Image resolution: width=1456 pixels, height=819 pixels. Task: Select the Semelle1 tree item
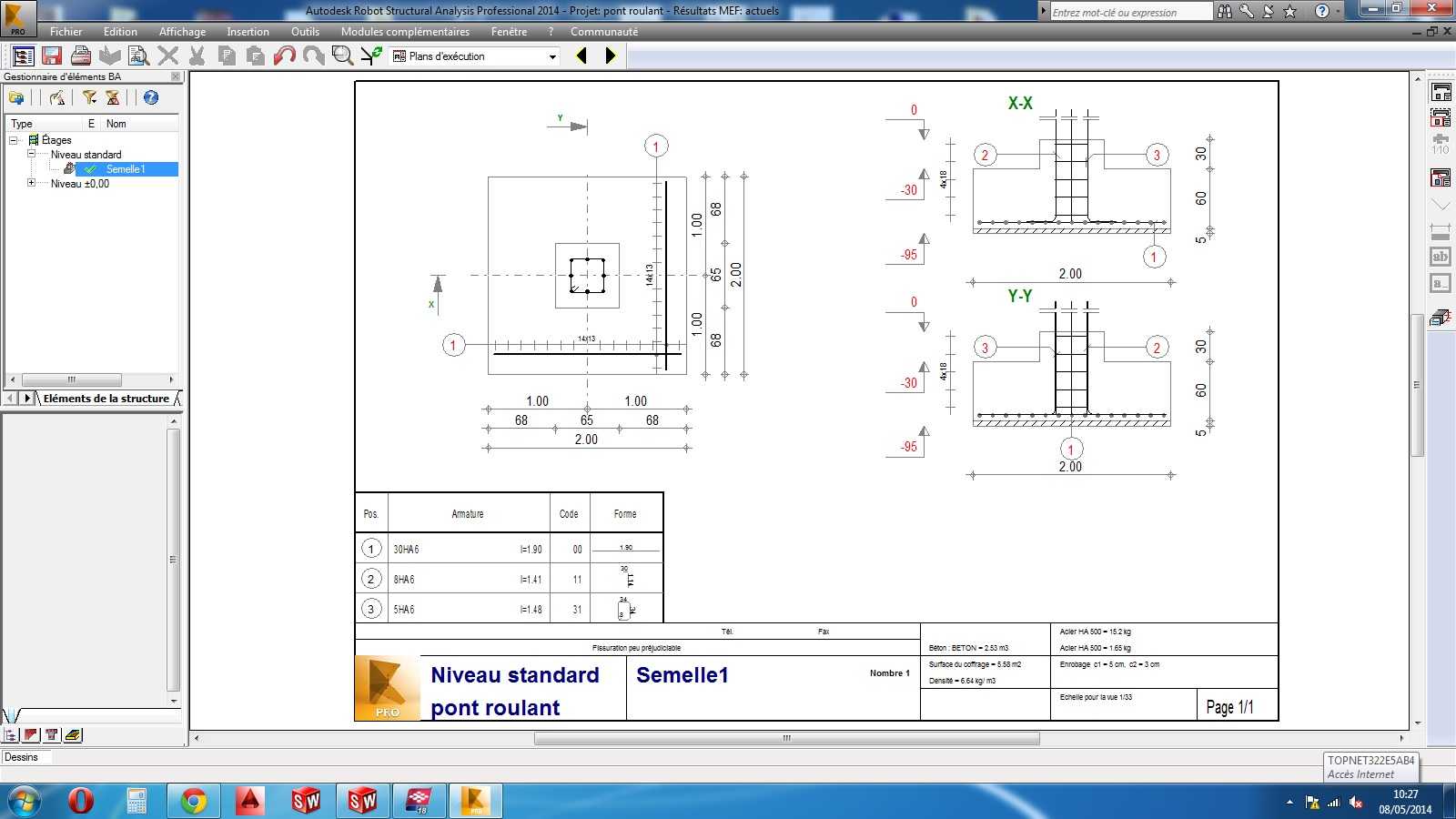tap(126, 169)
